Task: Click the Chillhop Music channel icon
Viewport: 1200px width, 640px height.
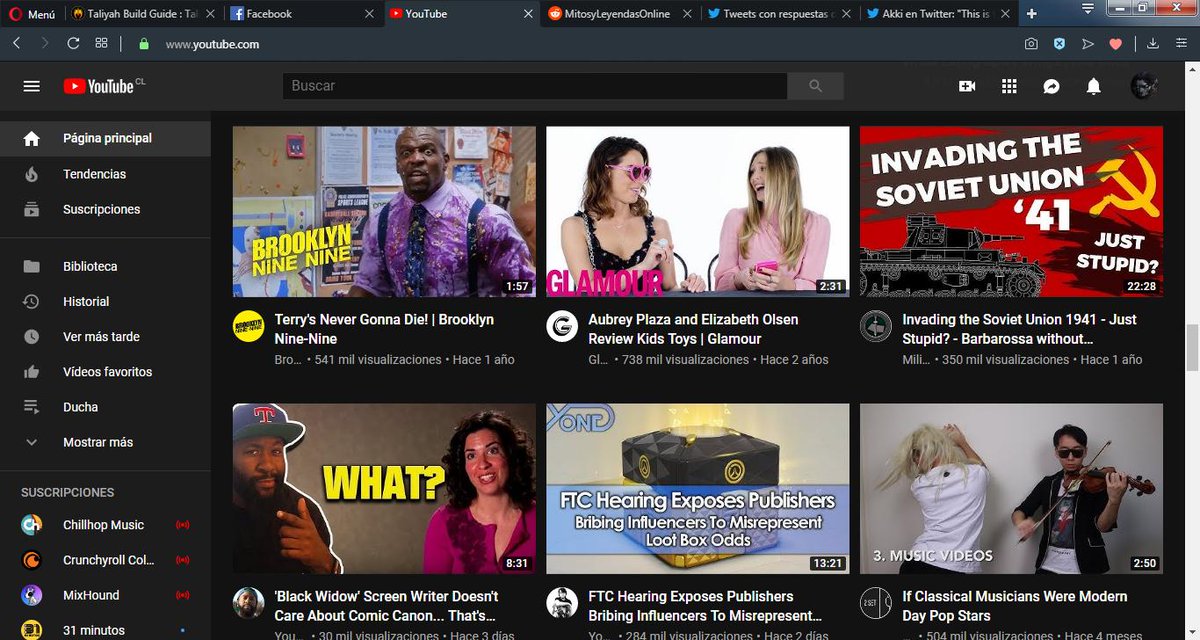Action: [32, 525]
